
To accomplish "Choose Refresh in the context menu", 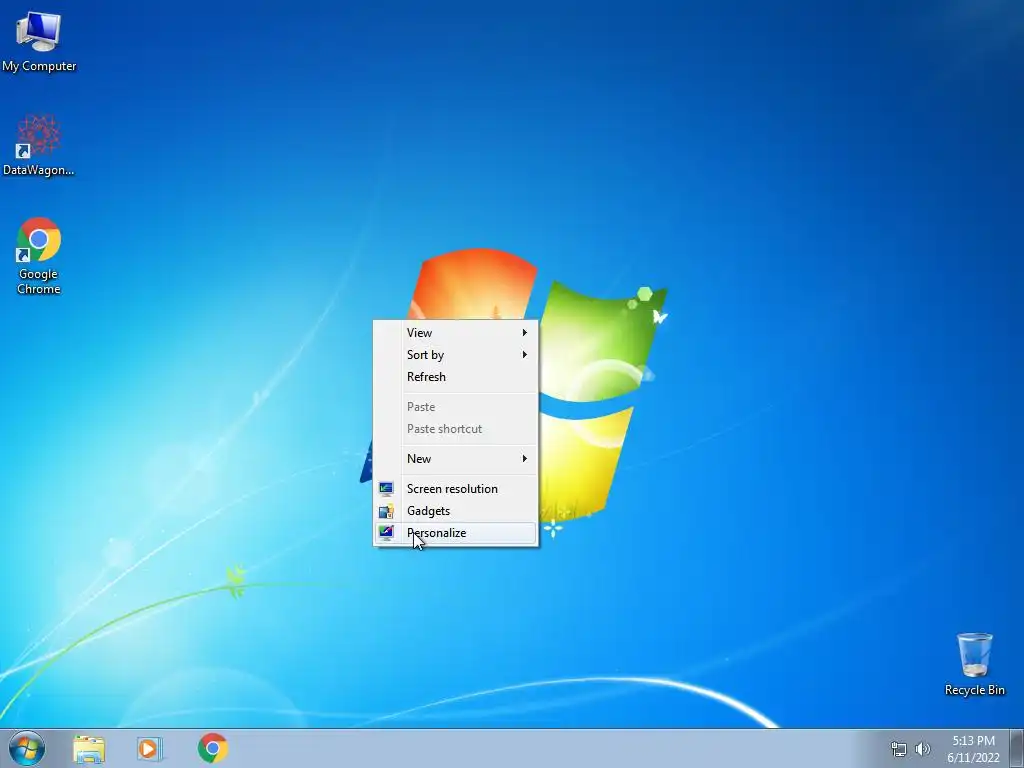I will tap(456, 377).
